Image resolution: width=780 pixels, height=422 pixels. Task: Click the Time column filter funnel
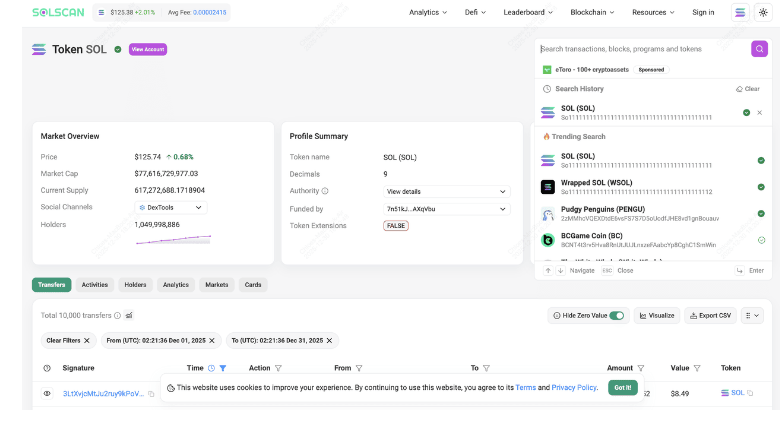coord(223,368)
